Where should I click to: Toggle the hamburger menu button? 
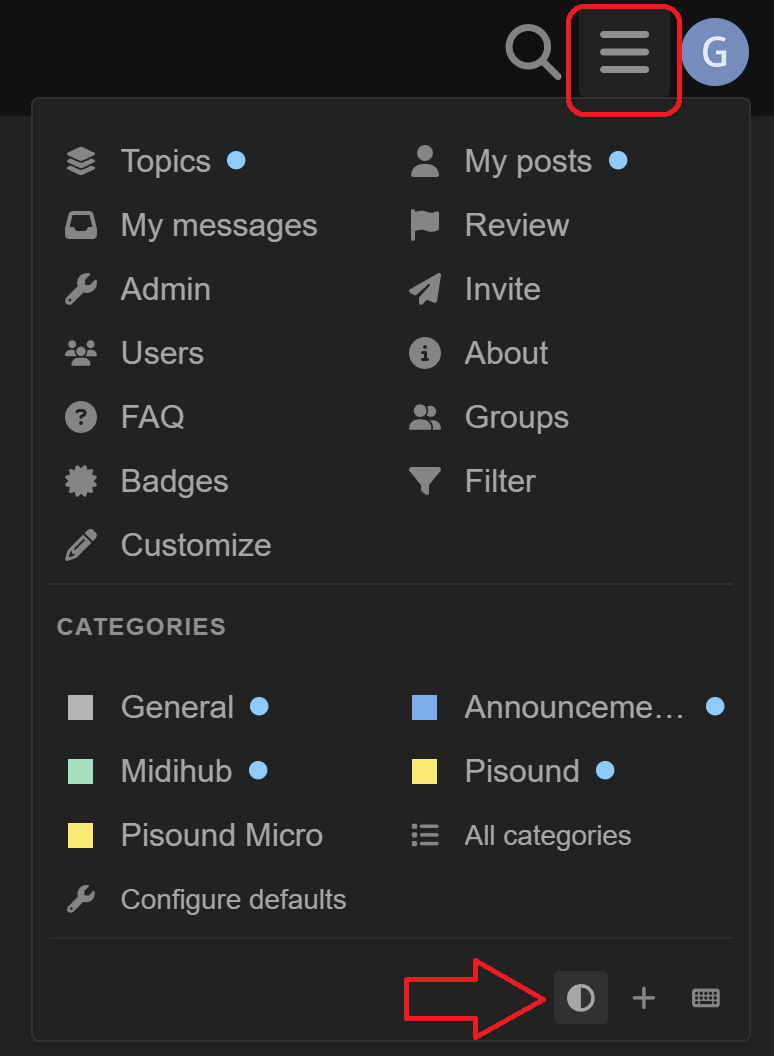pos(624,52)
